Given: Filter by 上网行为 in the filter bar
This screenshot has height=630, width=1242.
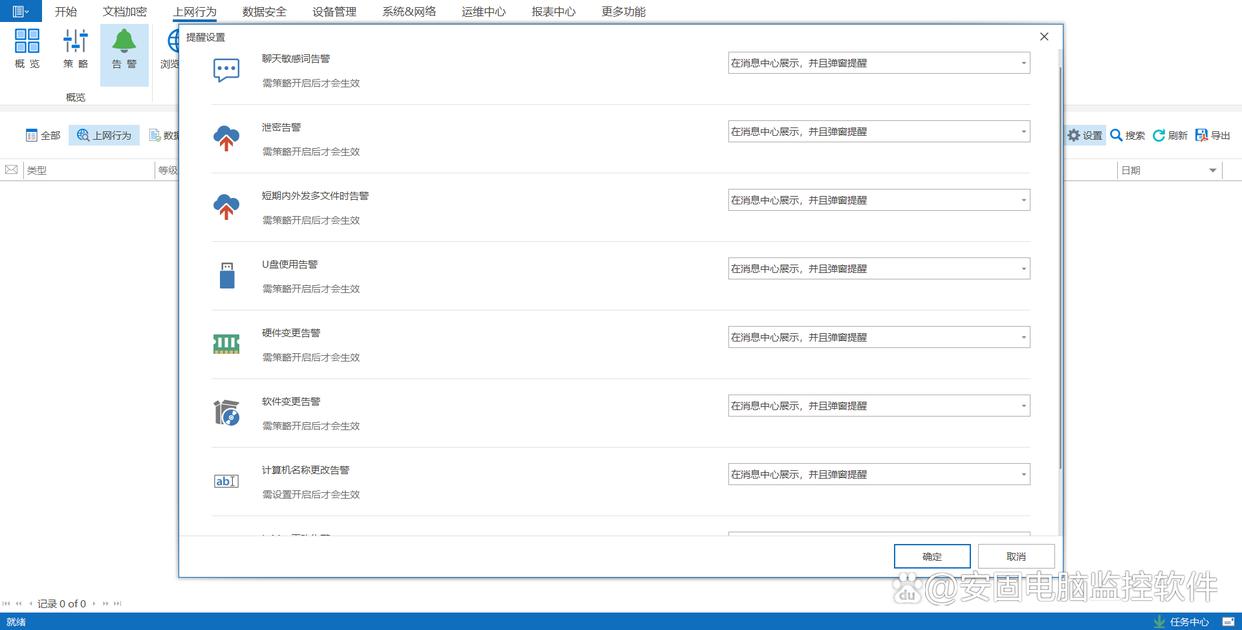Looking at the screenshot, I should (104, 135).
